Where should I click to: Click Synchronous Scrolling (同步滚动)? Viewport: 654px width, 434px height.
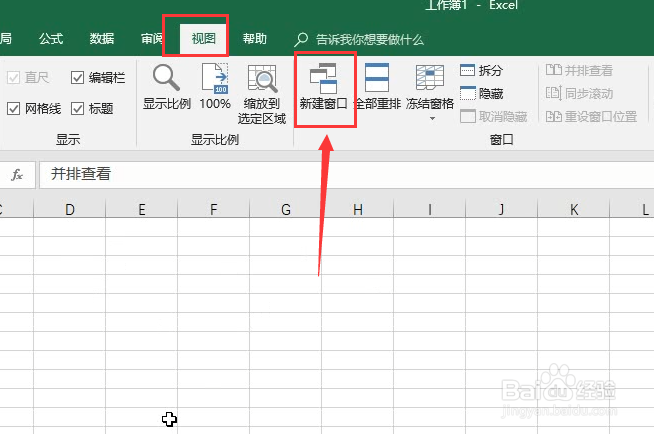coord(579,93)
